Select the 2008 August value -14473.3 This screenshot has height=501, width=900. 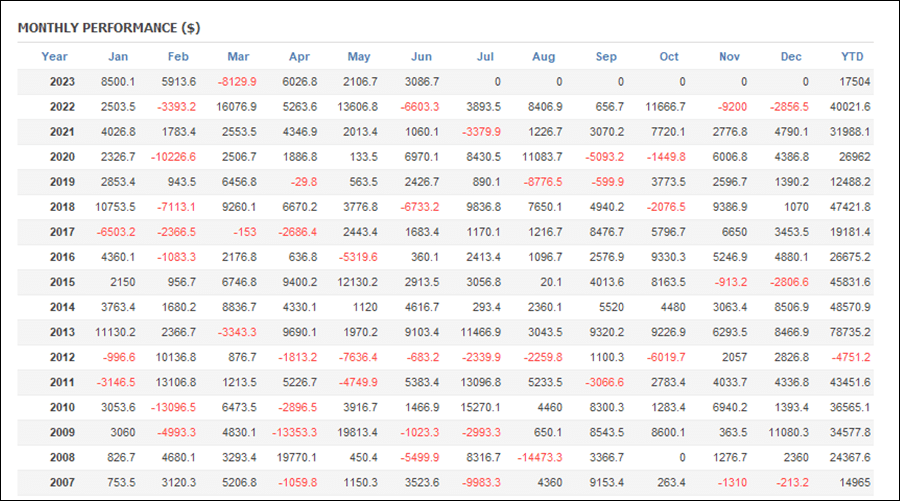coord(540,457)
